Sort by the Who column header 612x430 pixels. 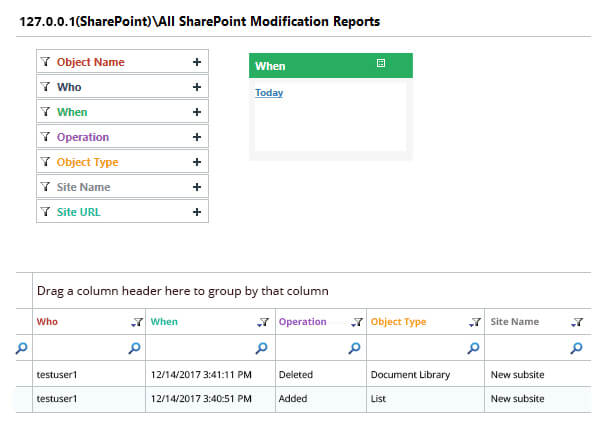(x=47, y=322)
